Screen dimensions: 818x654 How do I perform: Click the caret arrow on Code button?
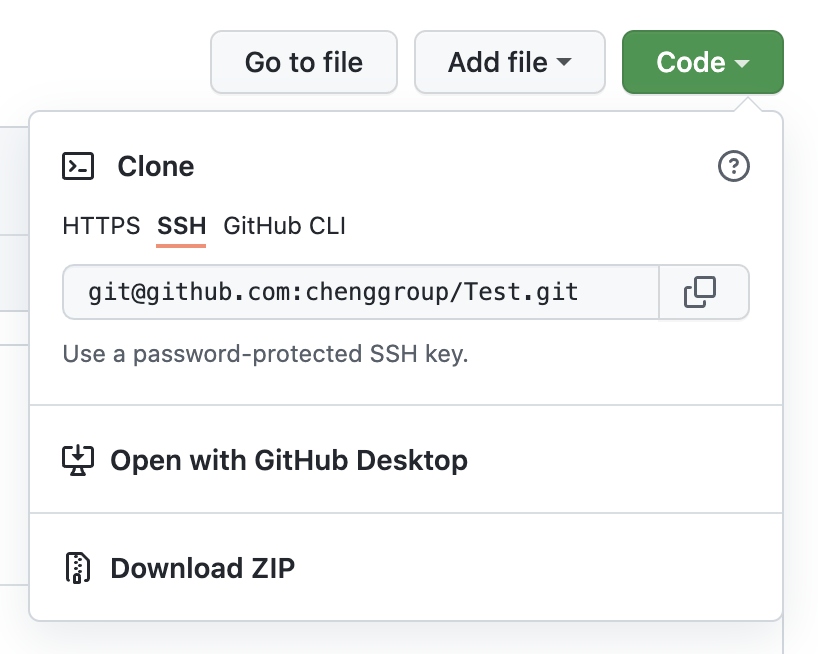coord(742,63)
